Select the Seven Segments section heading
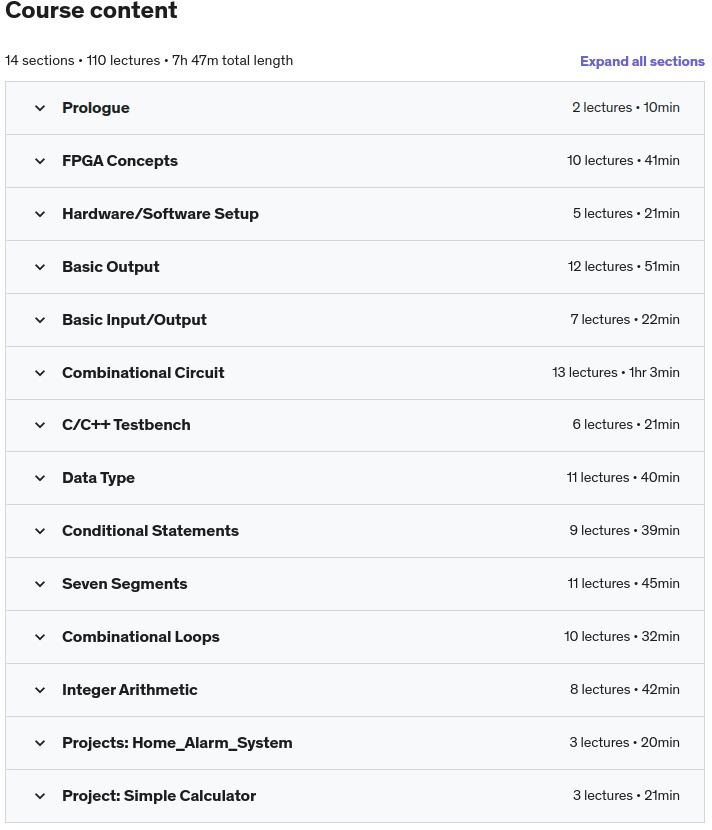 coord(124,584)
